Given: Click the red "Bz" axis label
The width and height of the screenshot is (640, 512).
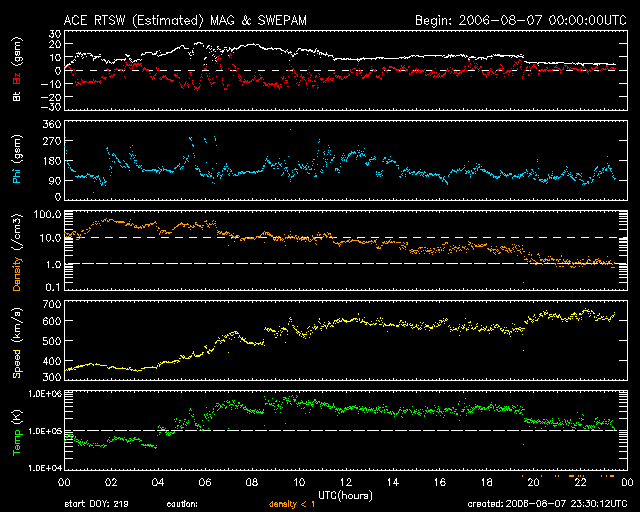Looking at the screenshot, I should (17, 78).
